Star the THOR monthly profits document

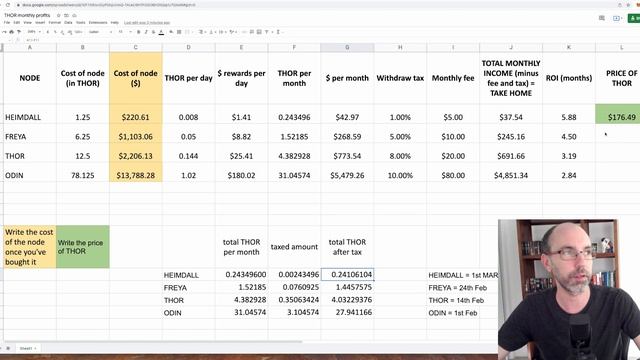pos(58,15)
